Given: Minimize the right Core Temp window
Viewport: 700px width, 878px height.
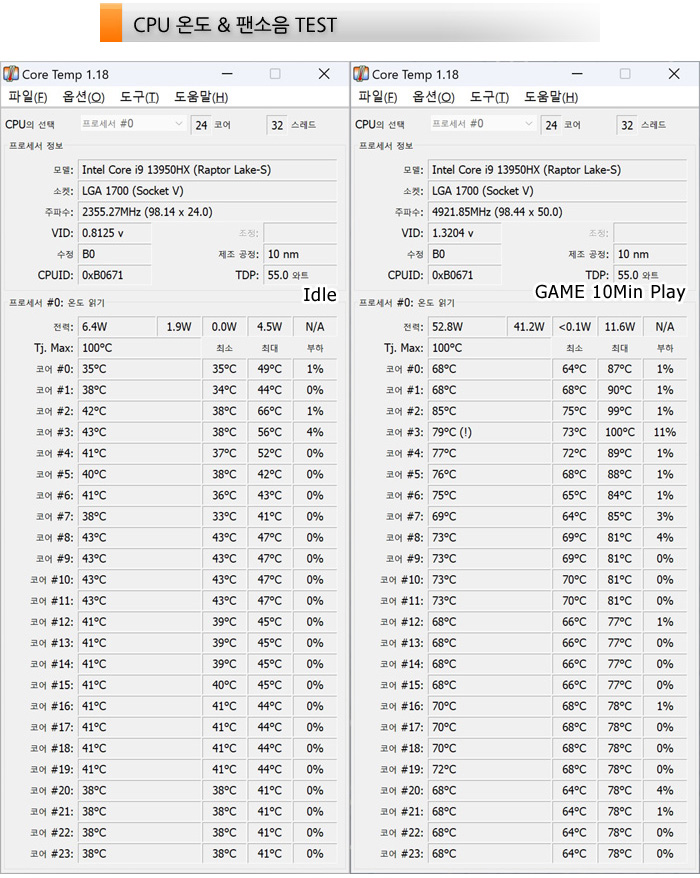Looking at the screenshot, I should click(x=577, y=74).
